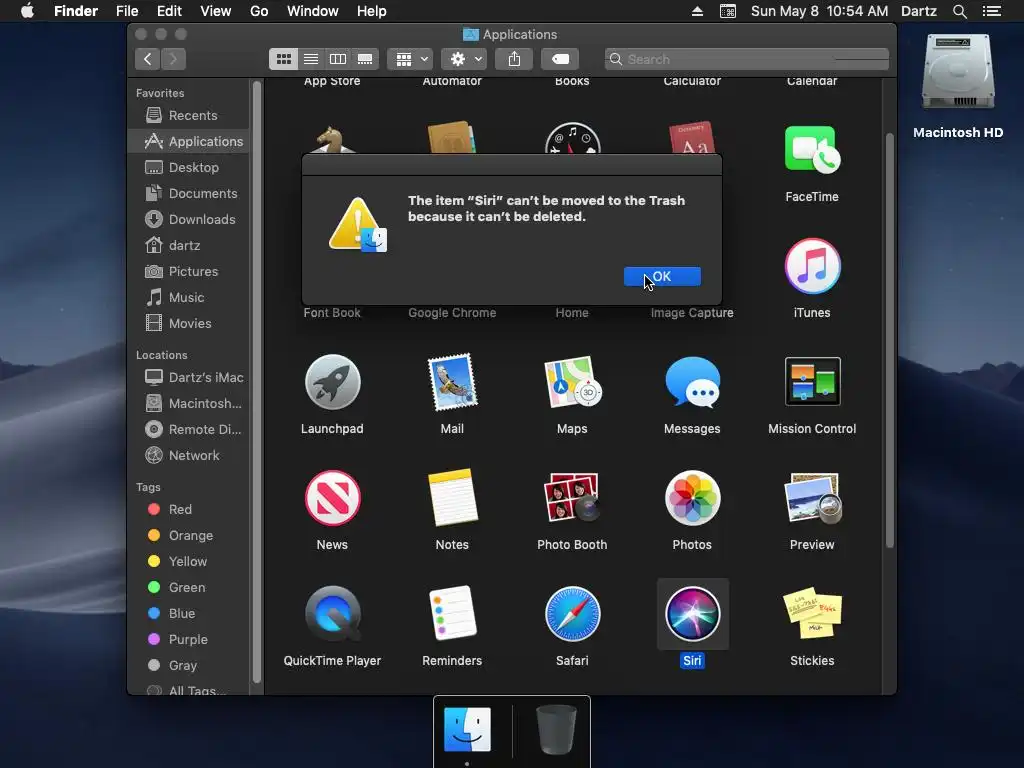Filter by the Blue tag
This screenshot has width=1024, height=768.
click(x=189, y=614)
